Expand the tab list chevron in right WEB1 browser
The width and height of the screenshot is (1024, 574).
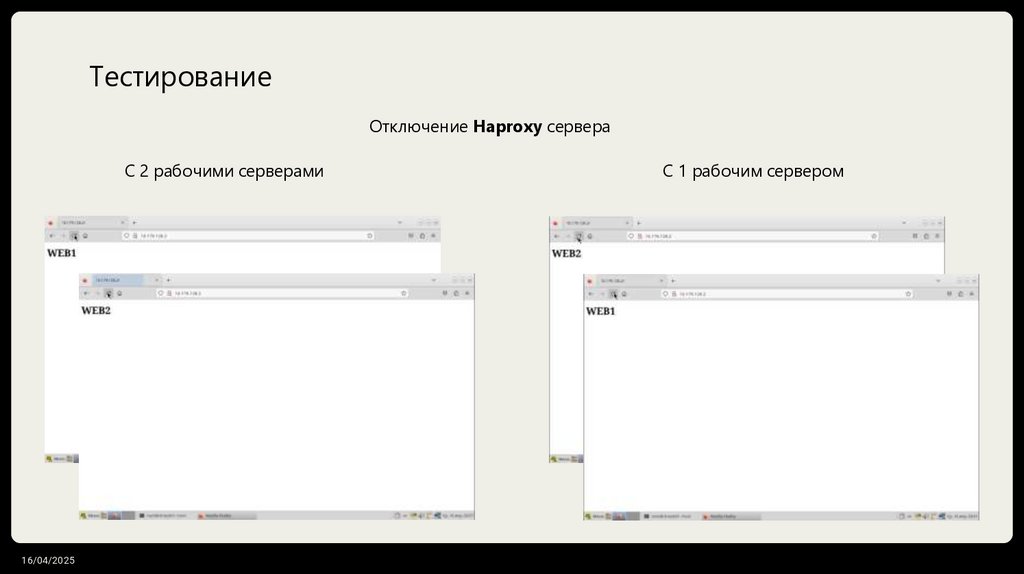click(x=938, y=281)
